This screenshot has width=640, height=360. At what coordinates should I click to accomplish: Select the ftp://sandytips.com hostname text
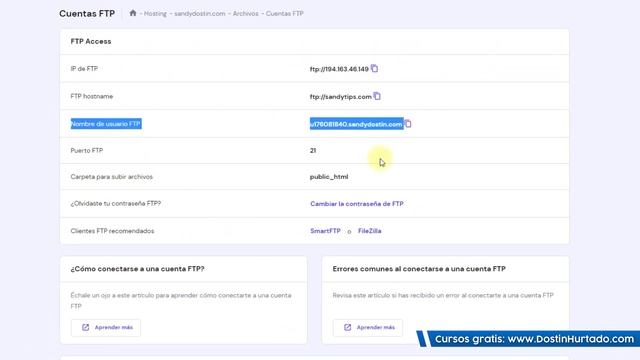pos(340,97)
